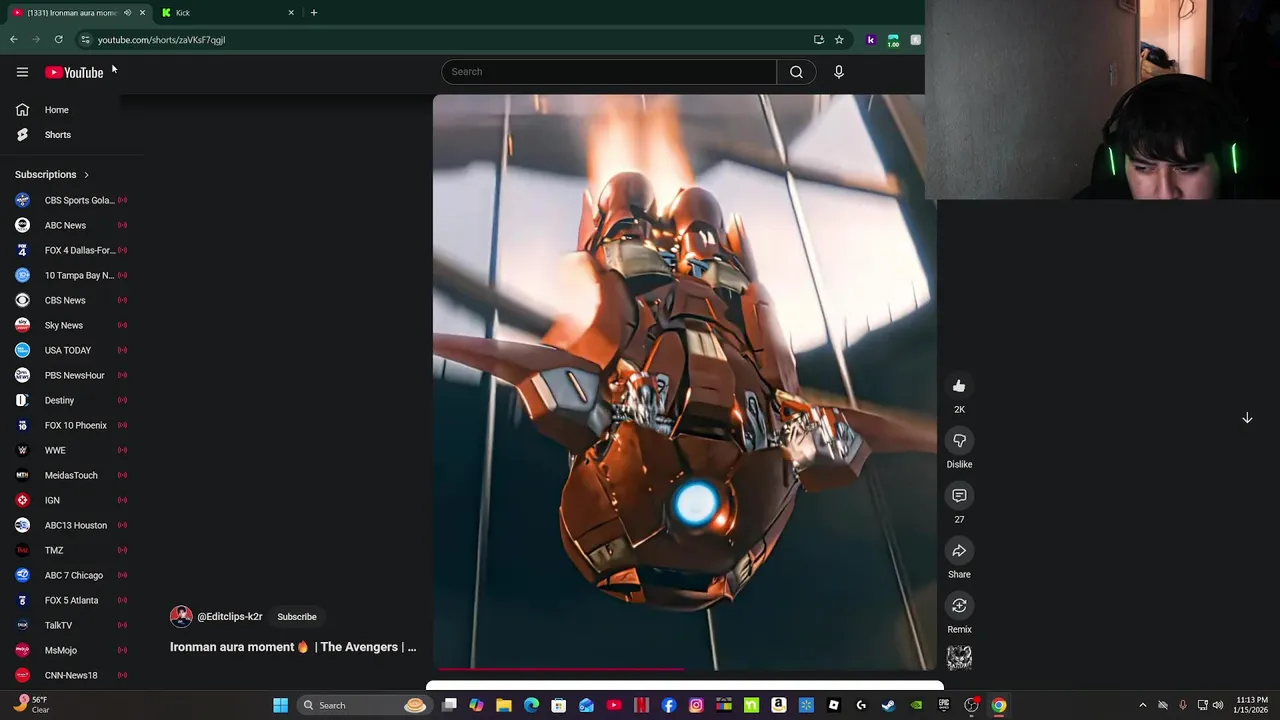Go to the next short with down arrow

coord(1247,418)
